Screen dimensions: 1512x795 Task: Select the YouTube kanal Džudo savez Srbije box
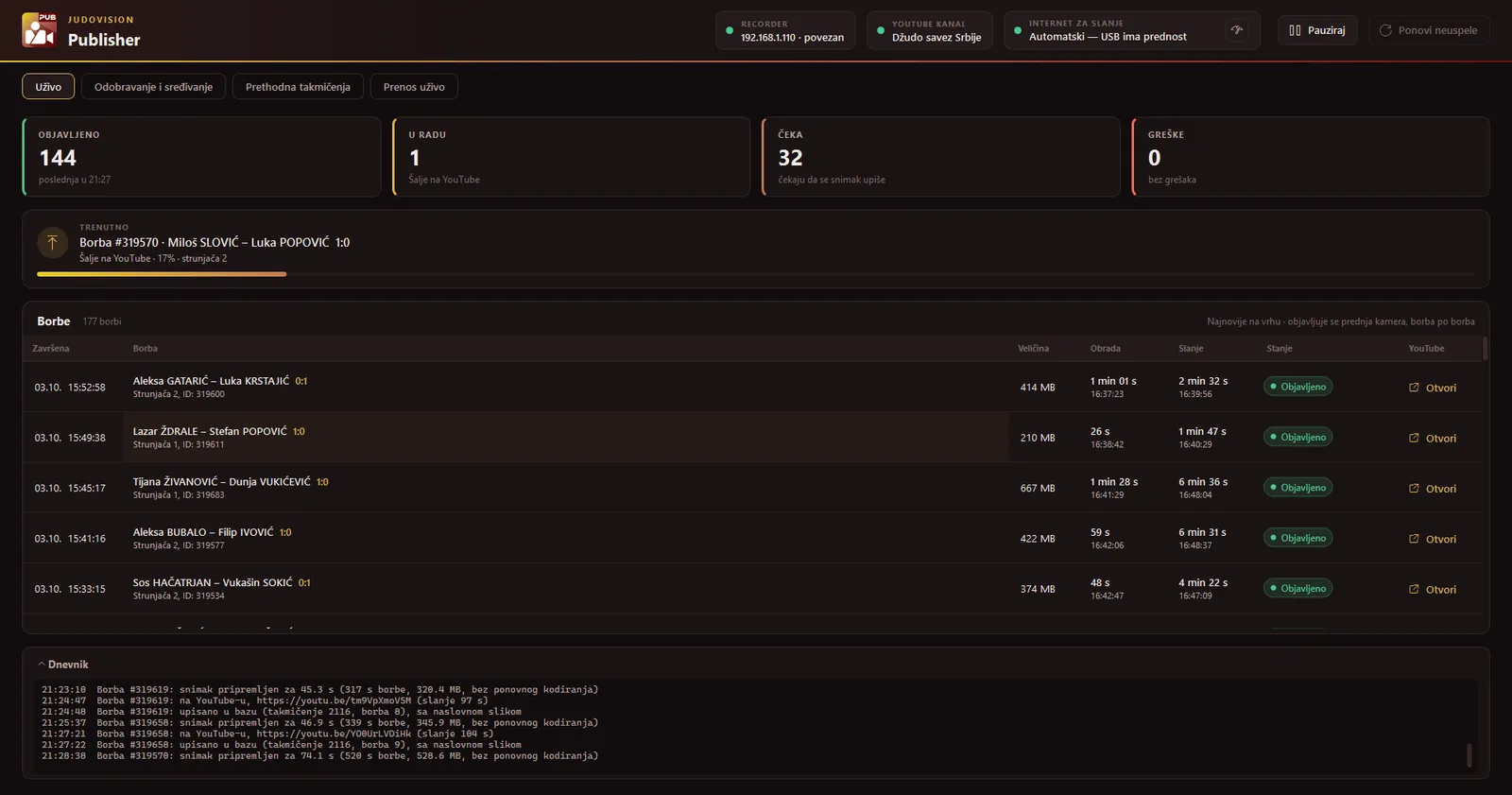point(930,30)
